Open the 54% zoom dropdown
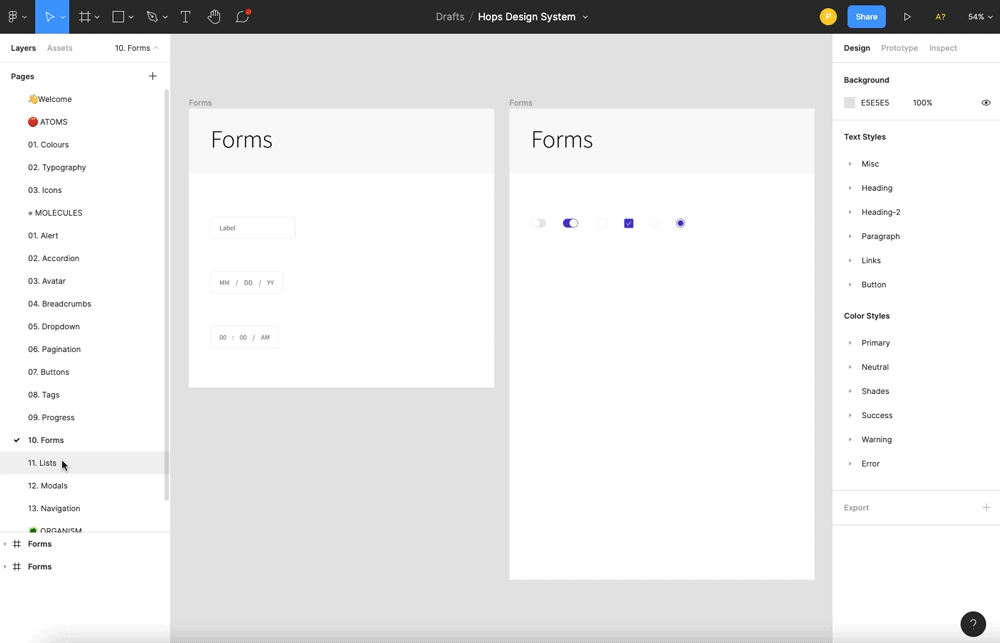The image size is (1000, 643). (980, 17)
